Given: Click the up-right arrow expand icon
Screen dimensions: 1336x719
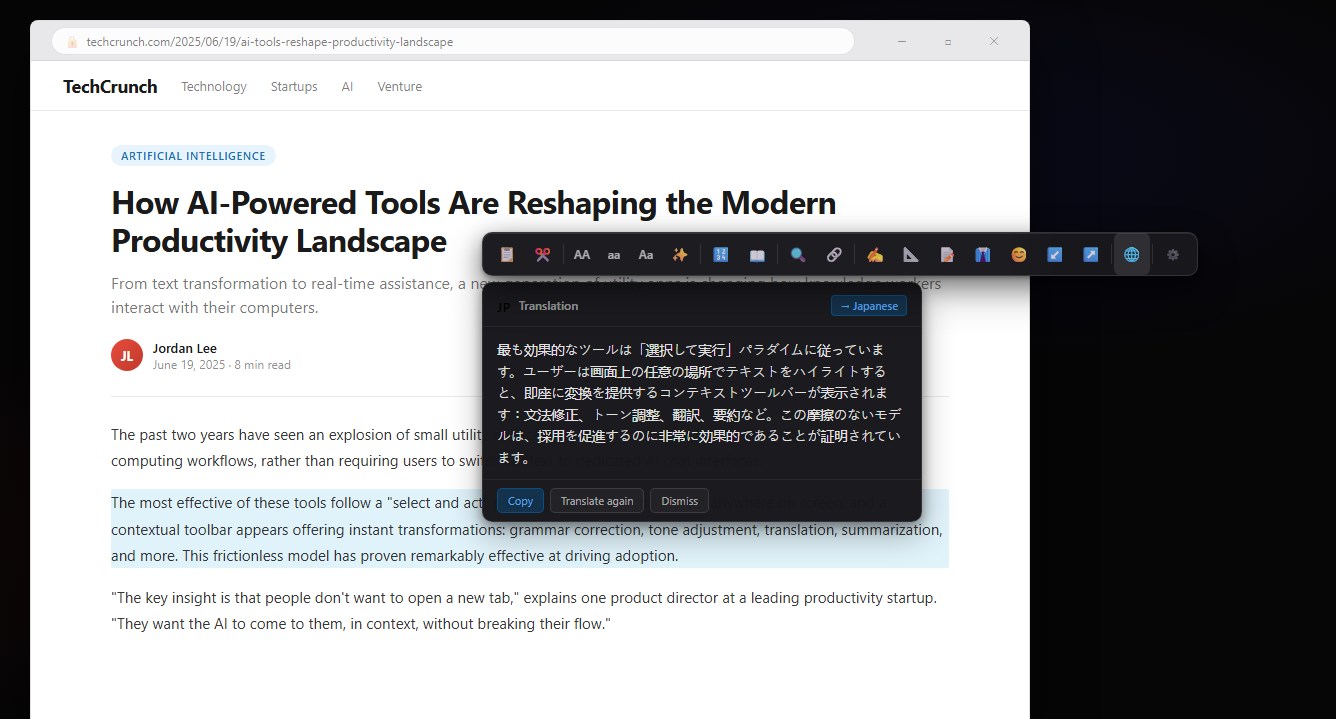Looking at the screenshot, I should tap(1091, 255).
